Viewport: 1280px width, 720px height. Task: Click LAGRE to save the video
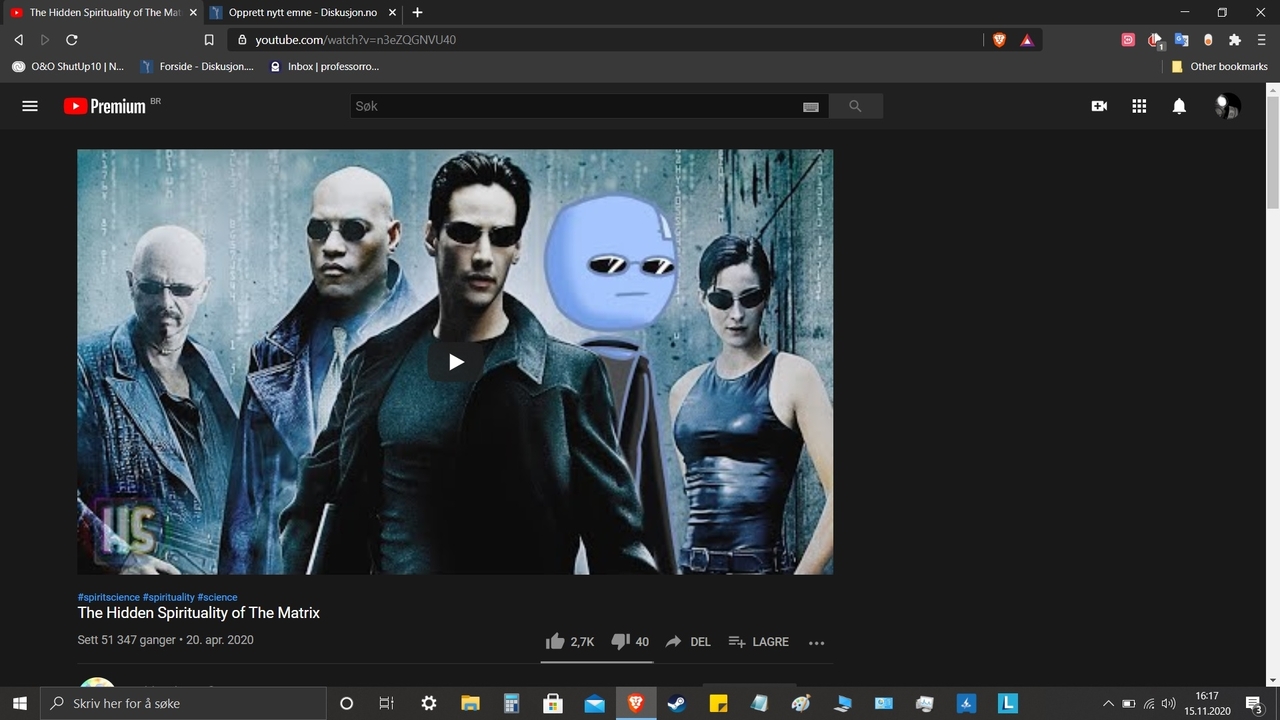click(759, 642)
